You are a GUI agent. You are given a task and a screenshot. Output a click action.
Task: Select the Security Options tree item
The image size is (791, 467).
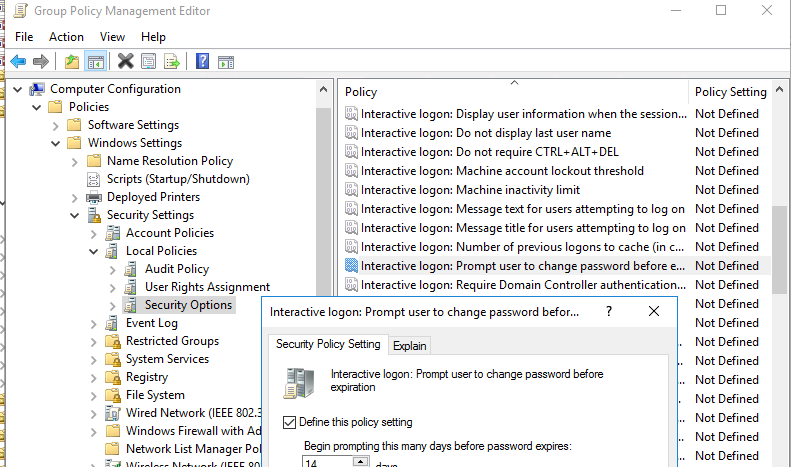pos(188,305)
